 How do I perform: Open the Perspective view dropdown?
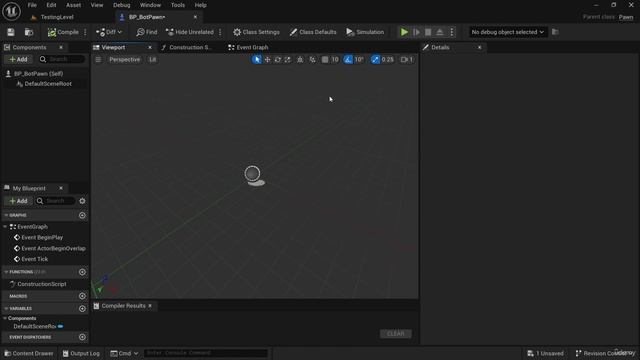pyautogui.click(x=124, y=60)
